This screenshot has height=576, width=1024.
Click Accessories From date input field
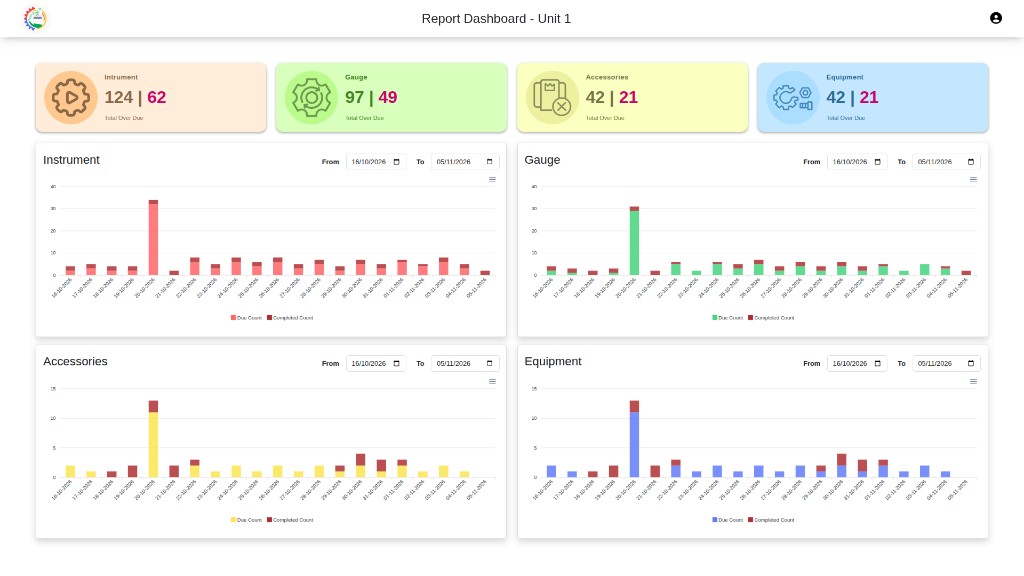tap(376, 364)
